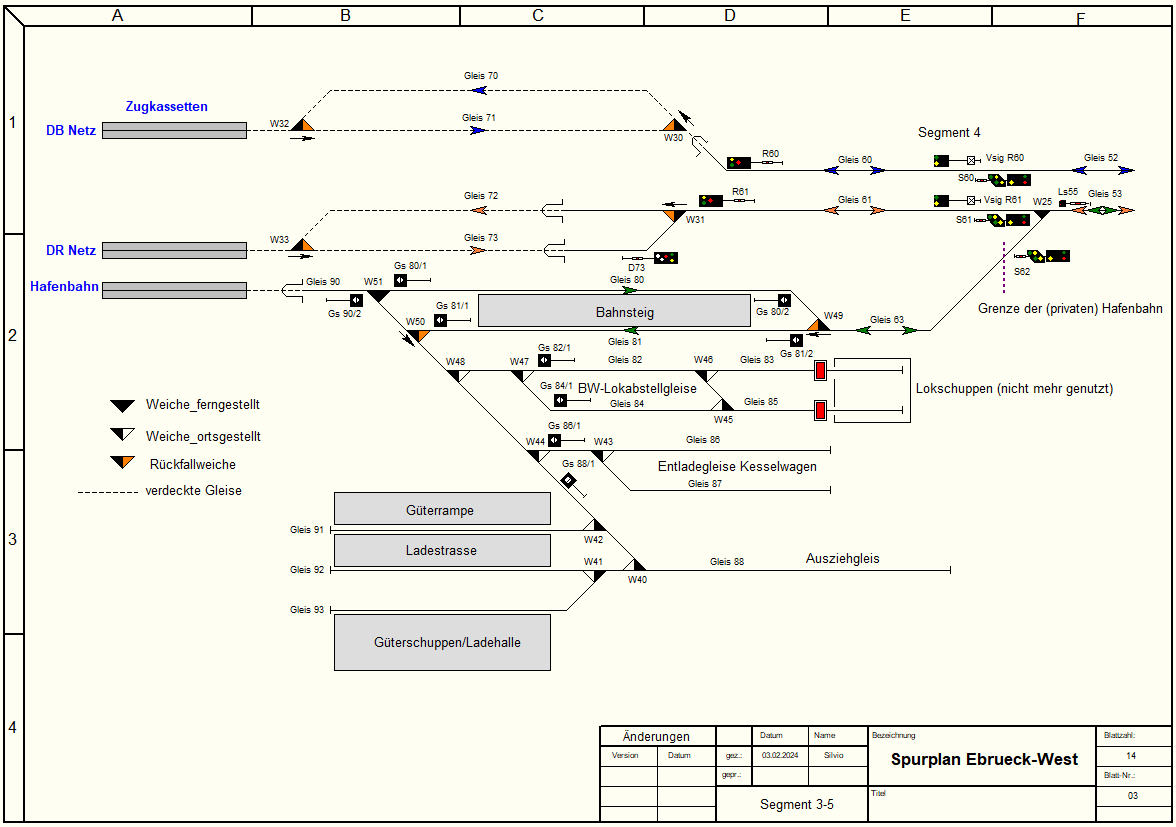Select the red buffer on Gleis 85

click(821, 410)
